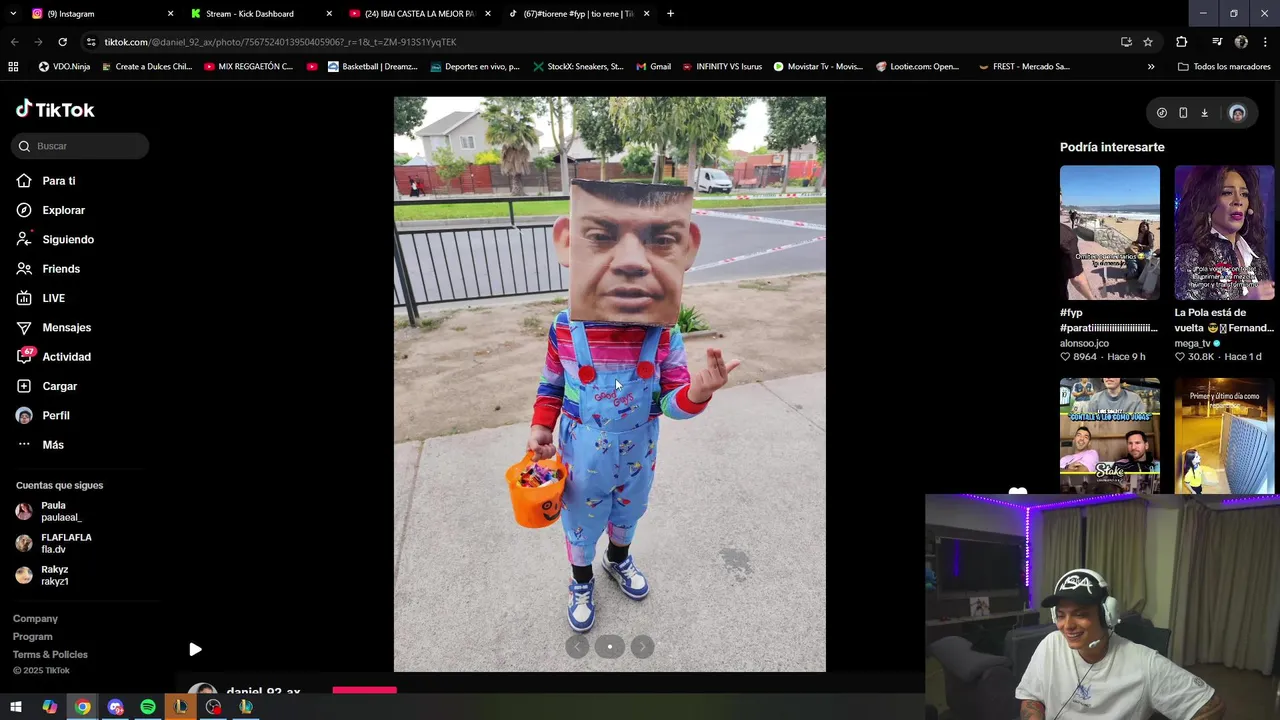Open the Gmail bookmark
This screenshot has width=1280, height=720.
(653, 67)
